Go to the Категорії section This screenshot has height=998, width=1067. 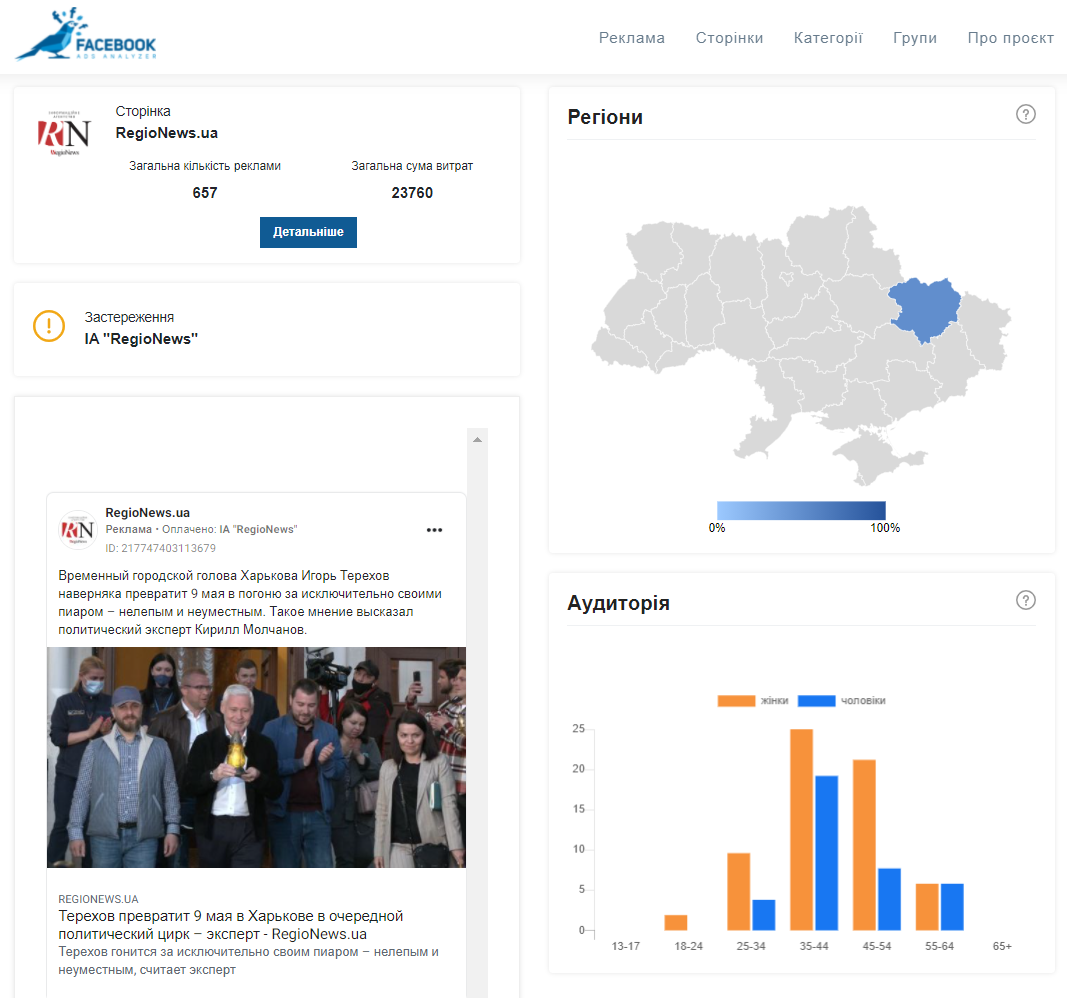pos(828,38)
